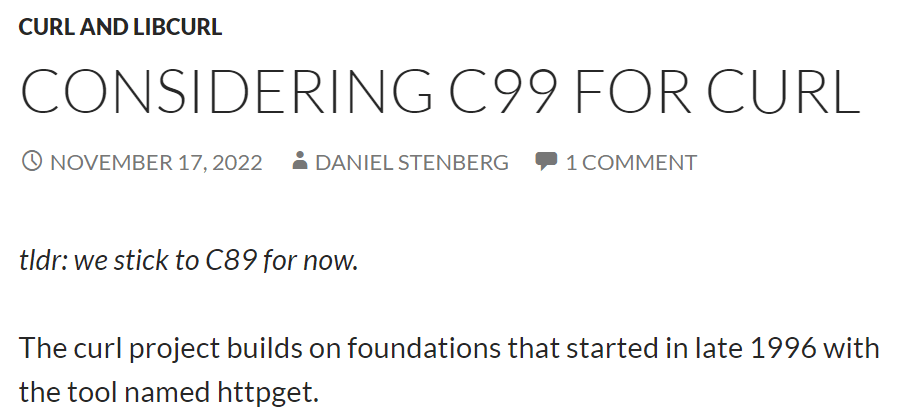Click the paragraph line starting "The curl project"
Image resolution: width=902 pixels, height=419 pixels.
pos(449,350)
